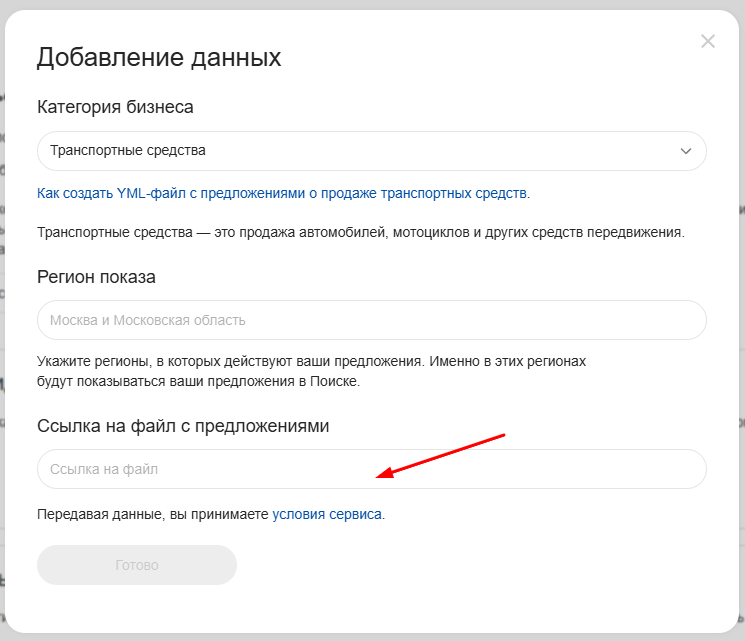This screenshot has width=745, height=641.
Task: Click the Укажите регионы hint text line
Action: [311, 360]
